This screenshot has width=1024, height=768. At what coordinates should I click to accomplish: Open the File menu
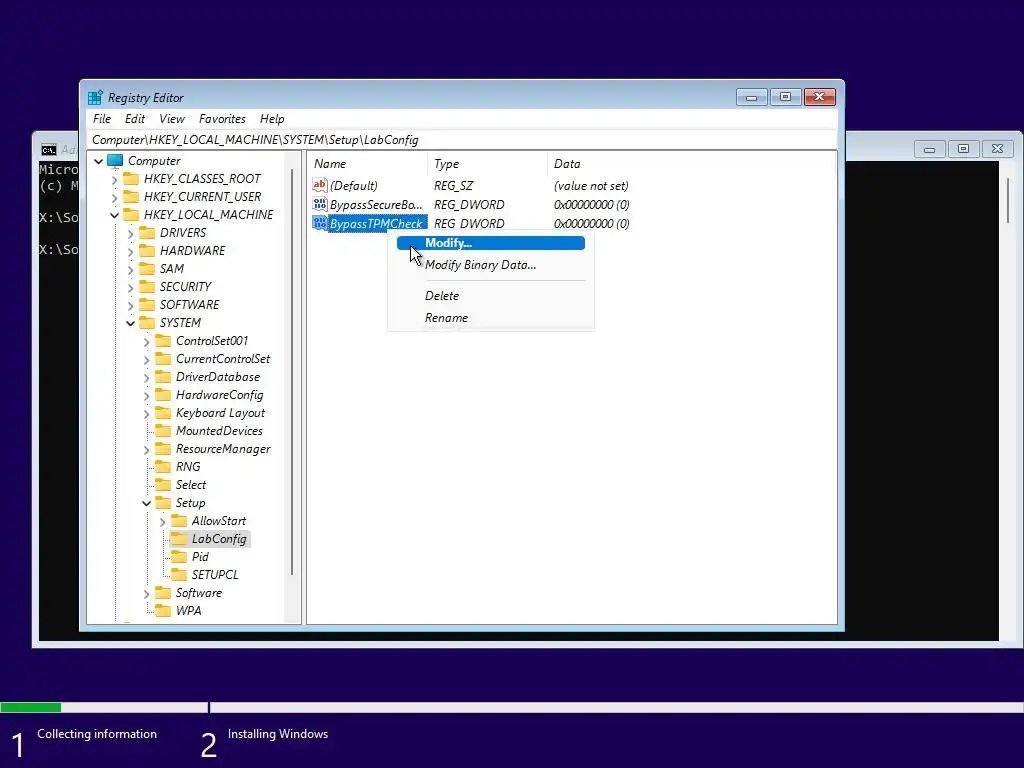click(102, 119)
